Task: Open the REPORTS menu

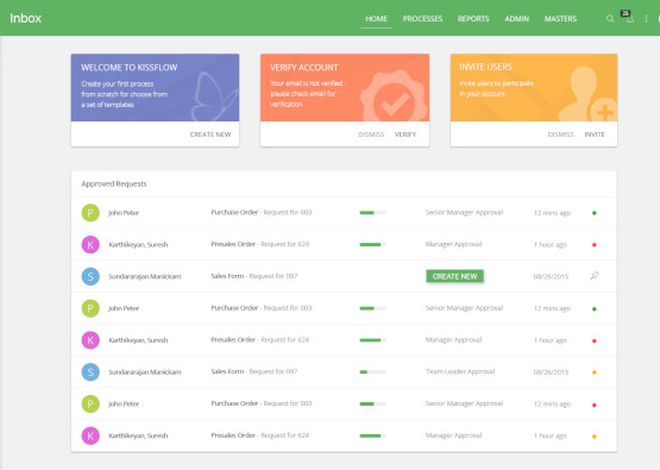Action: [x=473, y=19]
